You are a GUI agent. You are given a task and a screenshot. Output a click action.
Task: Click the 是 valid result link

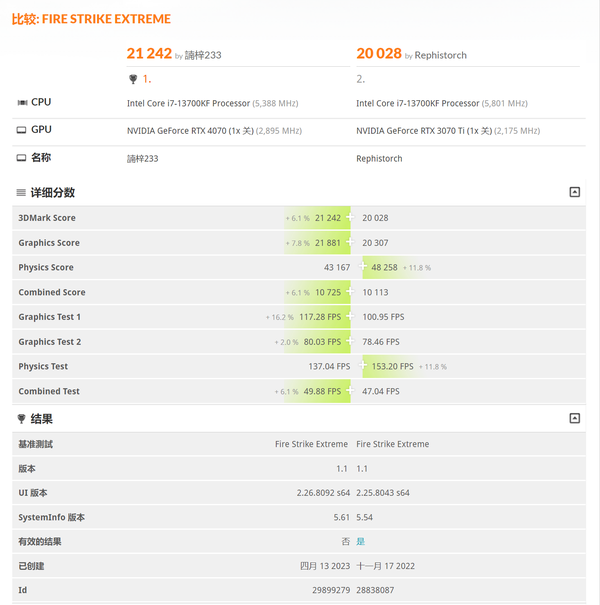[360, 541]
